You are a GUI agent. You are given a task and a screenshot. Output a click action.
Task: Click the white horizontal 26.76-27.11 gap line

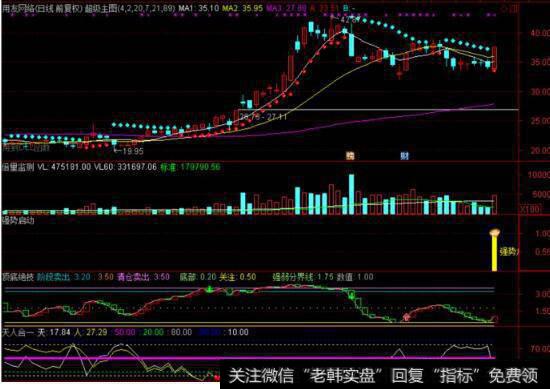click(x=378, y=110)
